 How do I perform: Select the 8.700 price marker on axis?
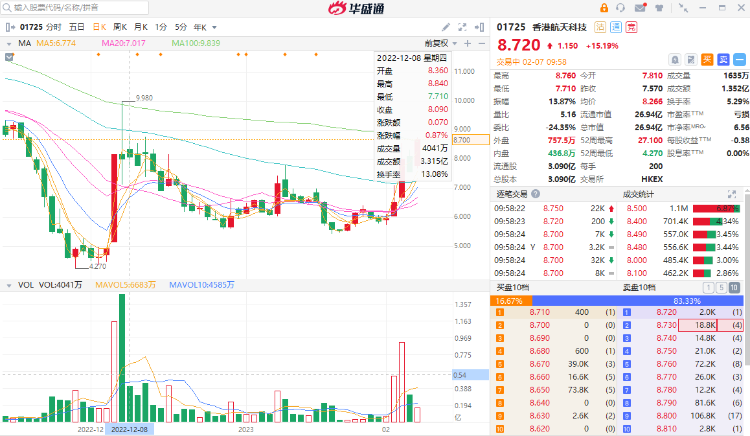(x=471, y=140)
